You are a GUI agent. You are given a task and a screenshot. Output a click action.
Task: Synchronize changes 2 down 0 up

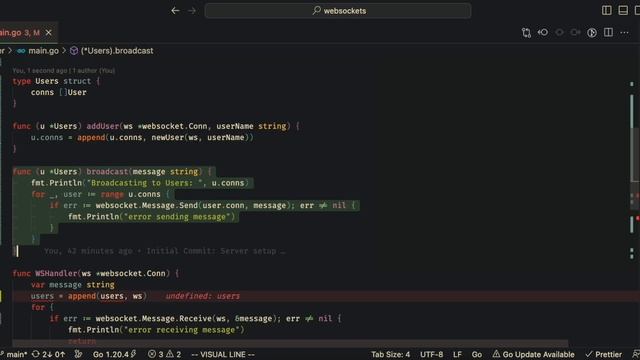[x=48, y=354]
